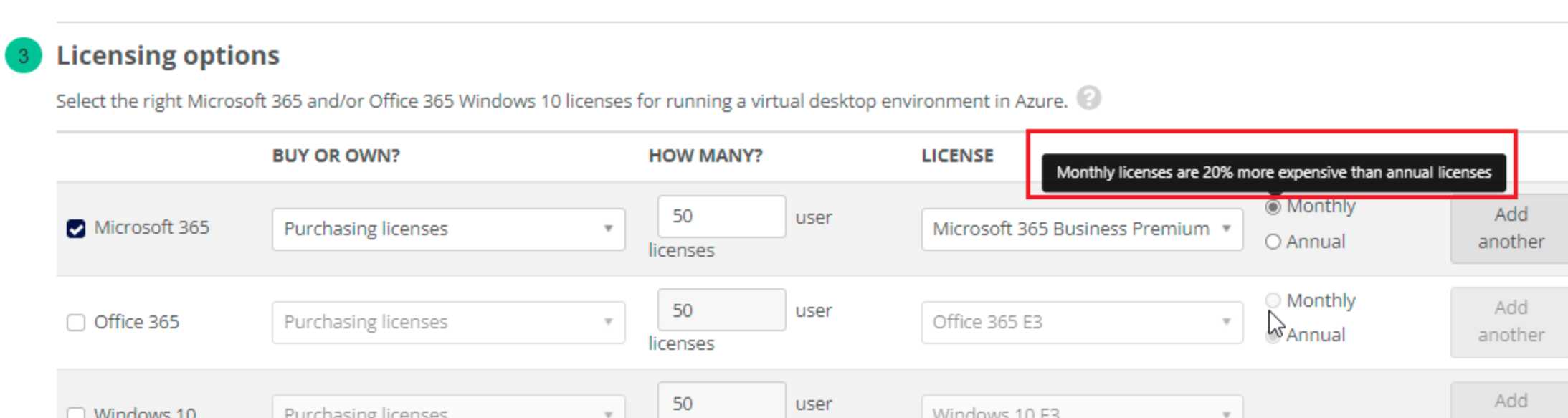Choose Annual billing for Microsoft 365
Screen dimensions: 1568x418
coord(1273,242)
